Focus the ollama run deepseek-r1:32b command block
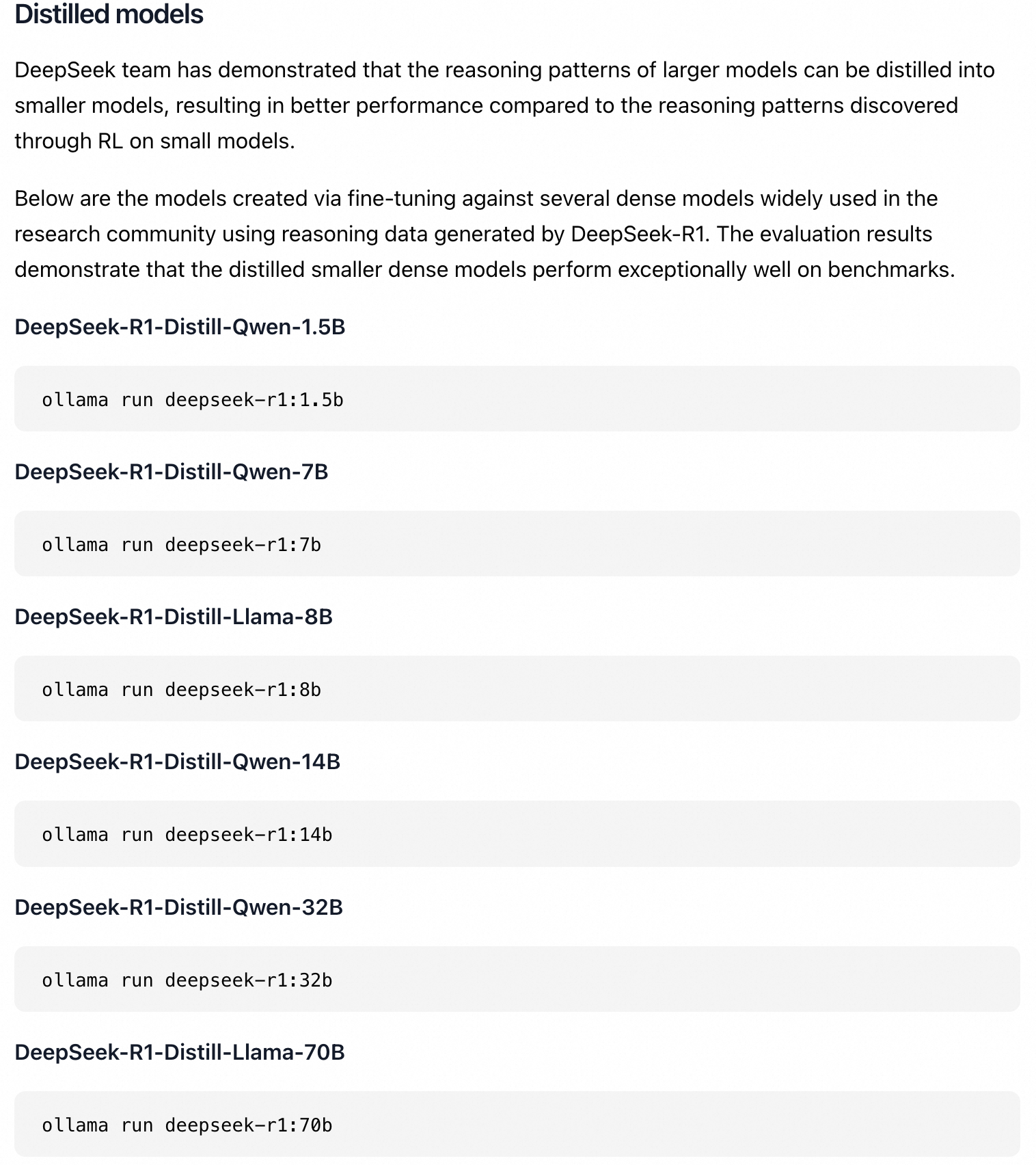 pyautogui.click(x=187, y=980)
